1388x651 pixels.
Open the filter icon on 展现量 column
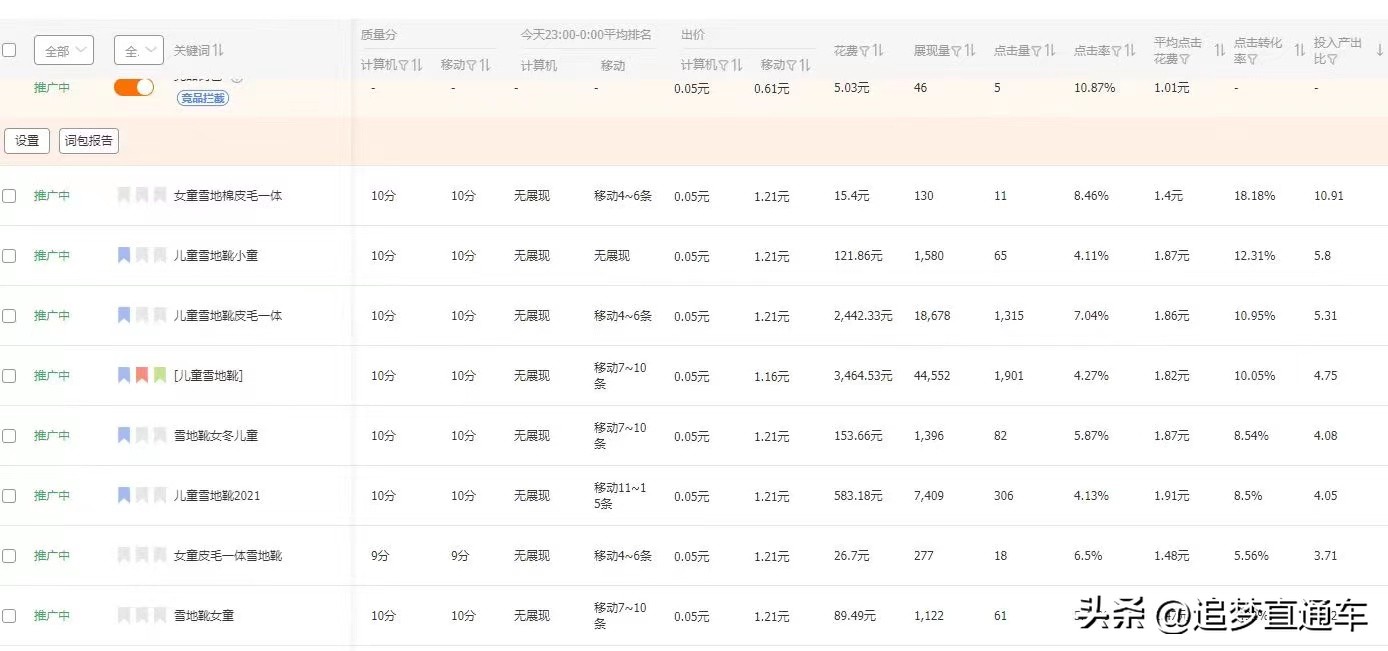coord(959,48)
